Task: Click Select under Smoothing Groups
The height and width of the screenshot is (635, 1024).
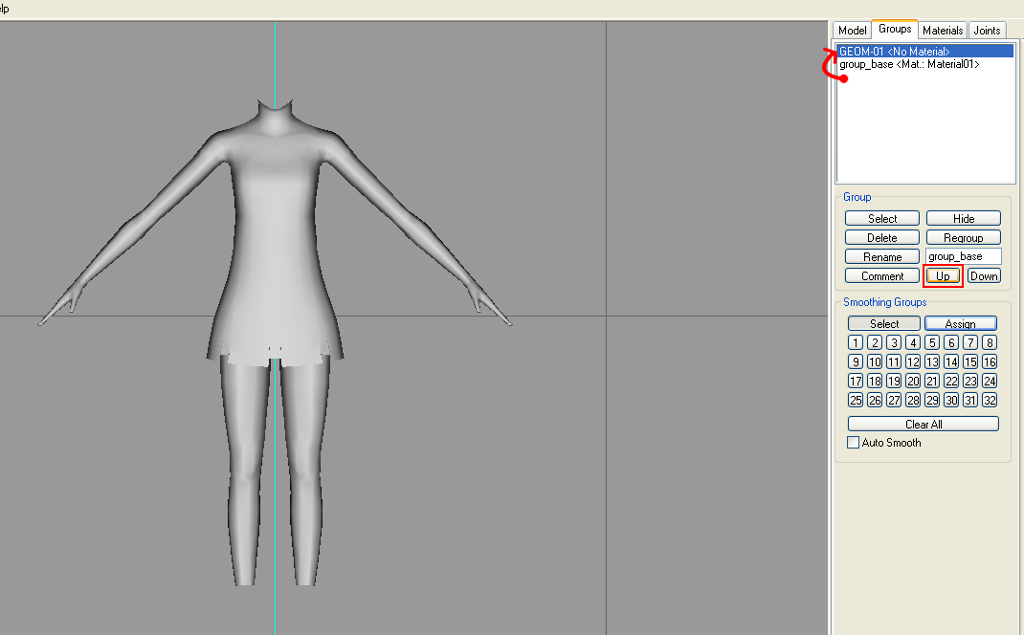Action: pyautogui.click(x=884, y=323)
